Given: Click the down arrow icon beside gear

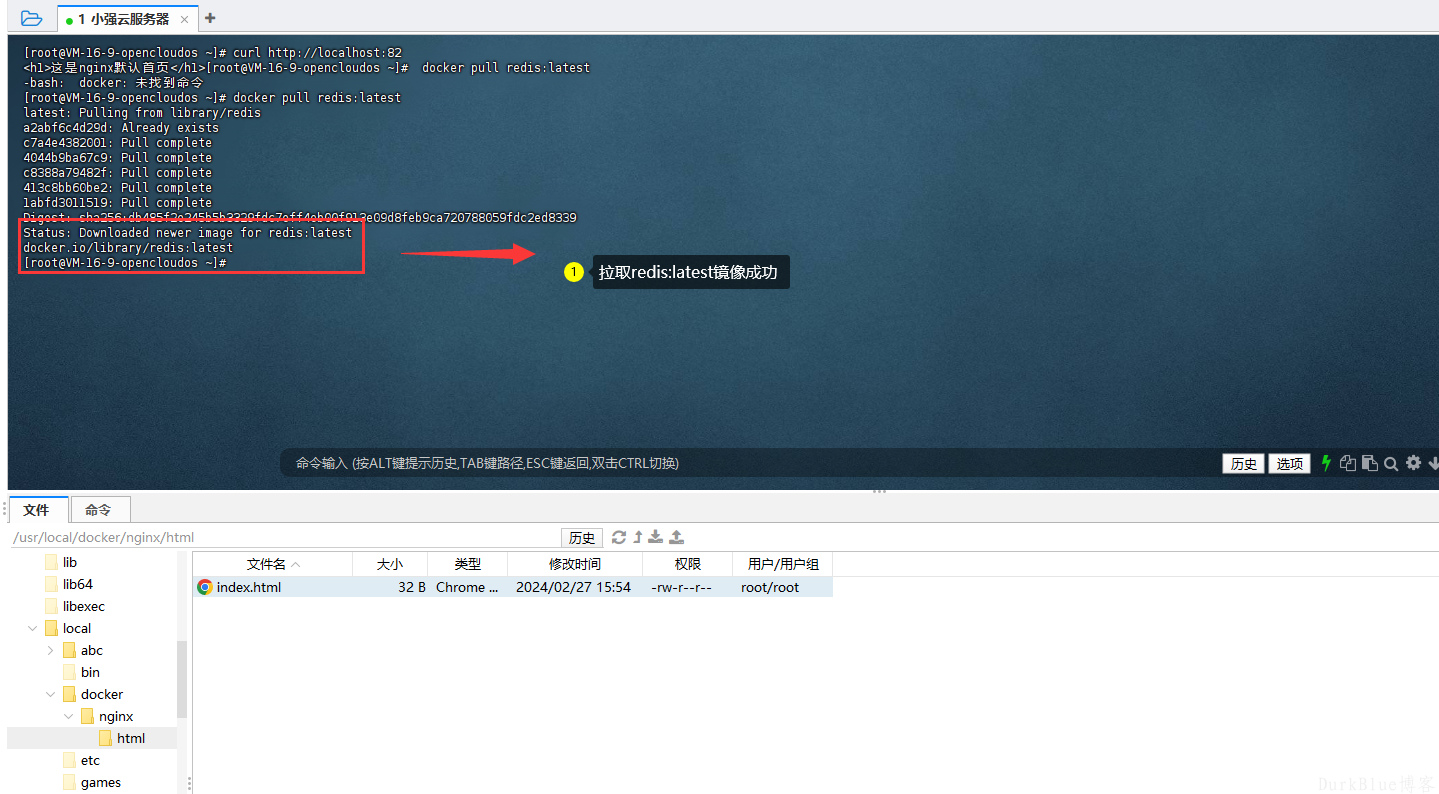Looking at the screenshot, I should [x=1433, y=463].
